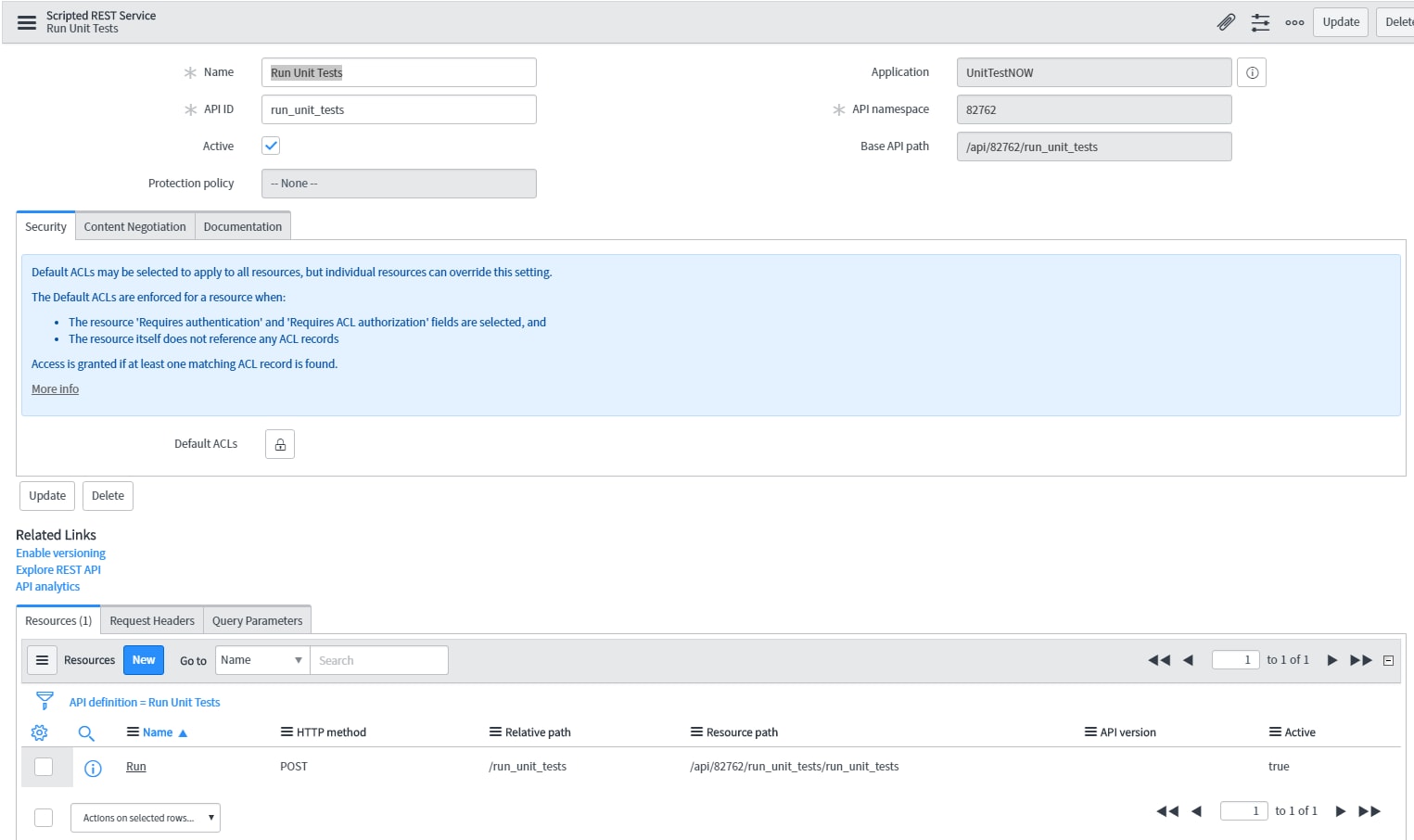Open the Query Parameters tab
Image resolution: width=1414 pixels, height=840 pixels.
[257, 620]
